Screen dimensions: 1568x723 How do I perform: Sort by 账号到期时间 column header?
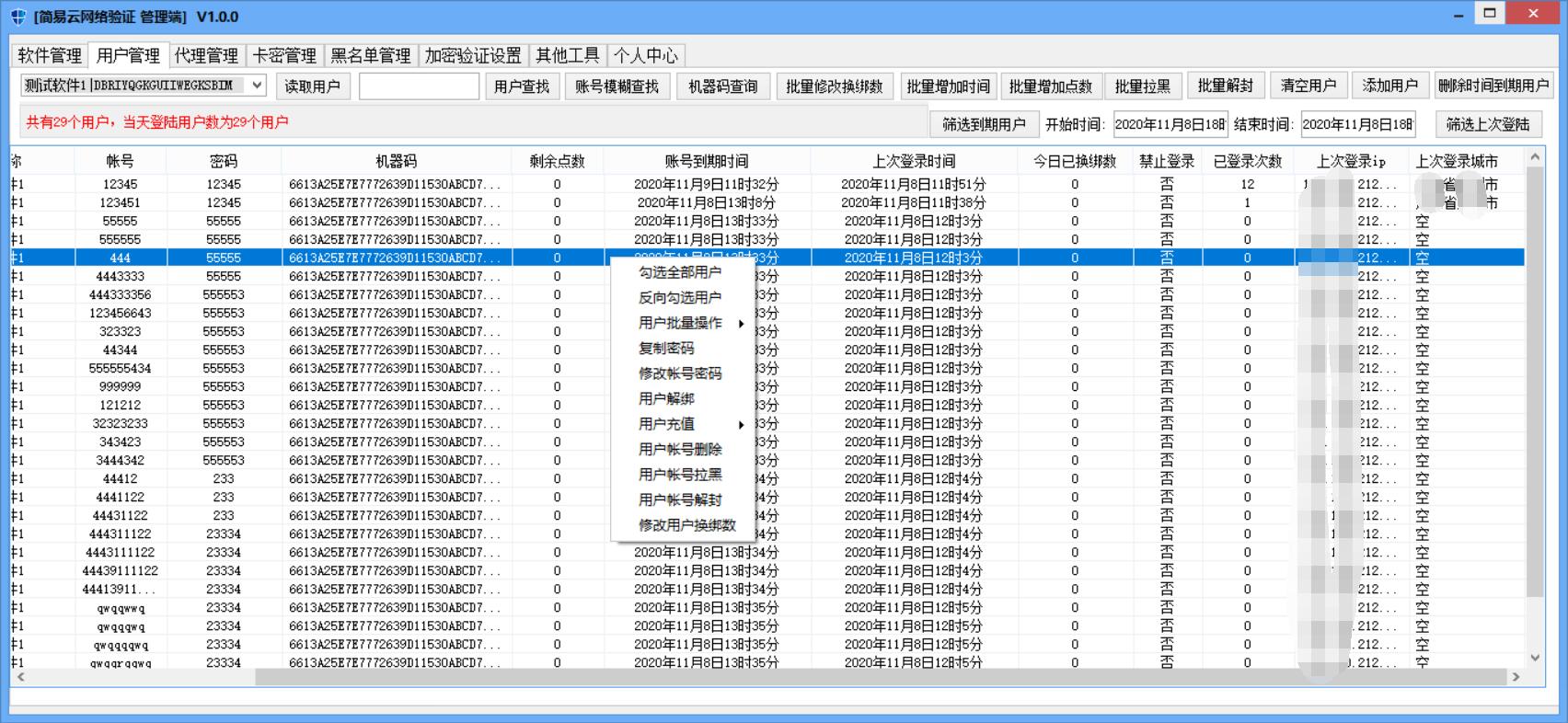click(x=706, y=161)
